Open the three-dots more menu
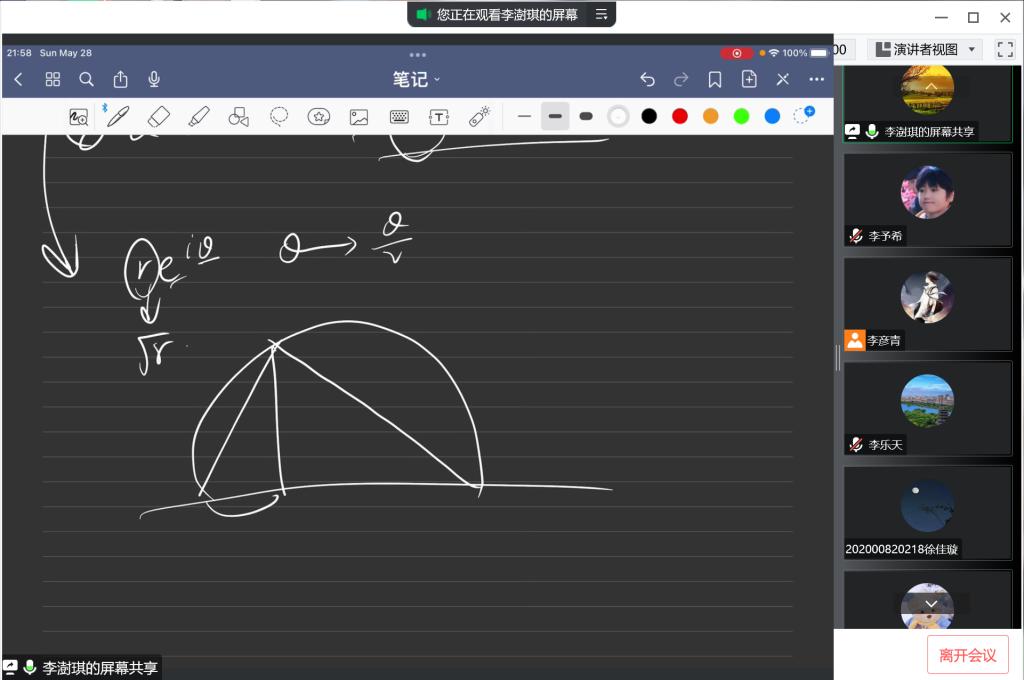1024x680 pixels. (x=817, y=79)
